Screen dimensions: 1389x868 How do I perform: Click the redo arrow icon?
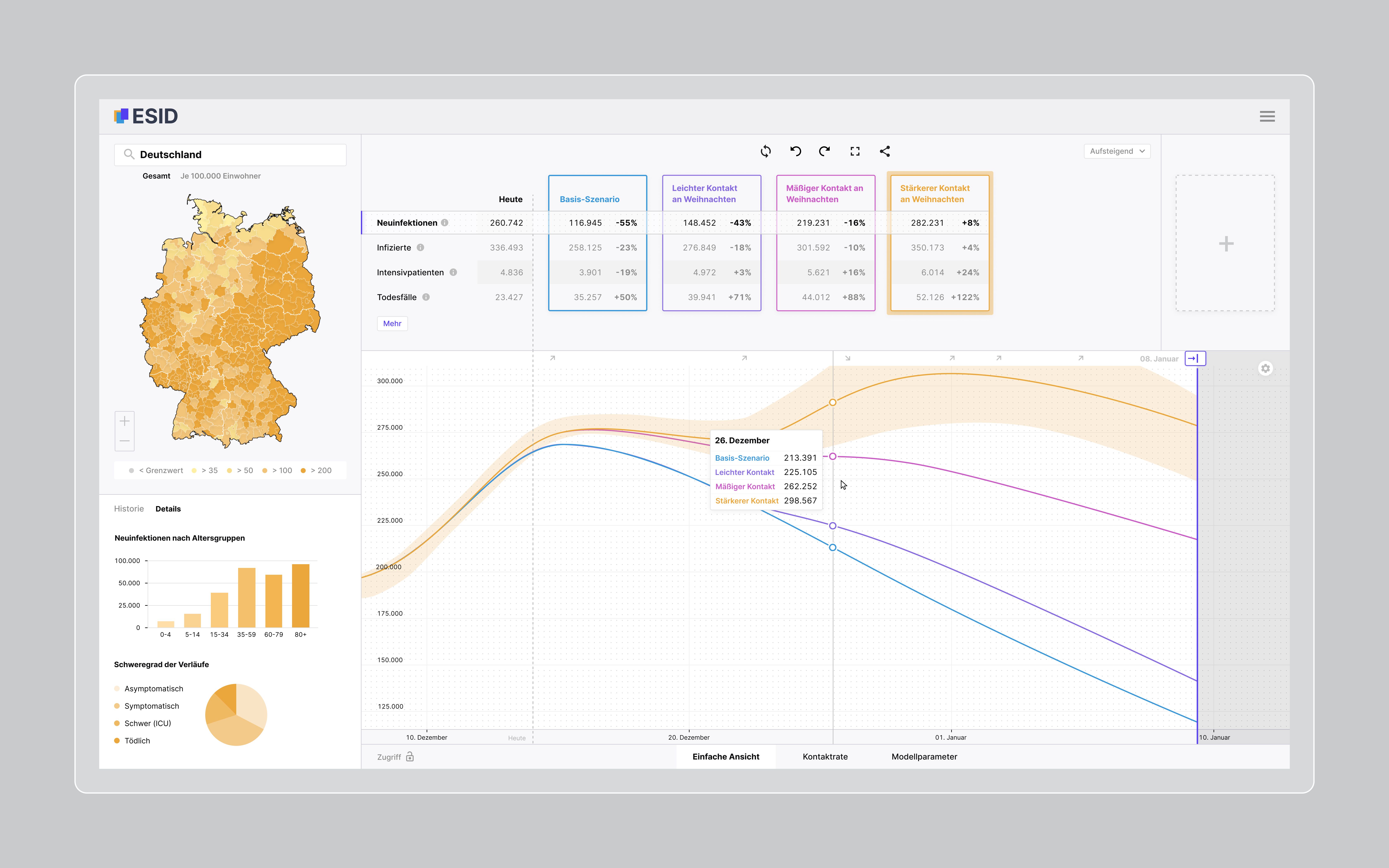click(x=825, y=151)
